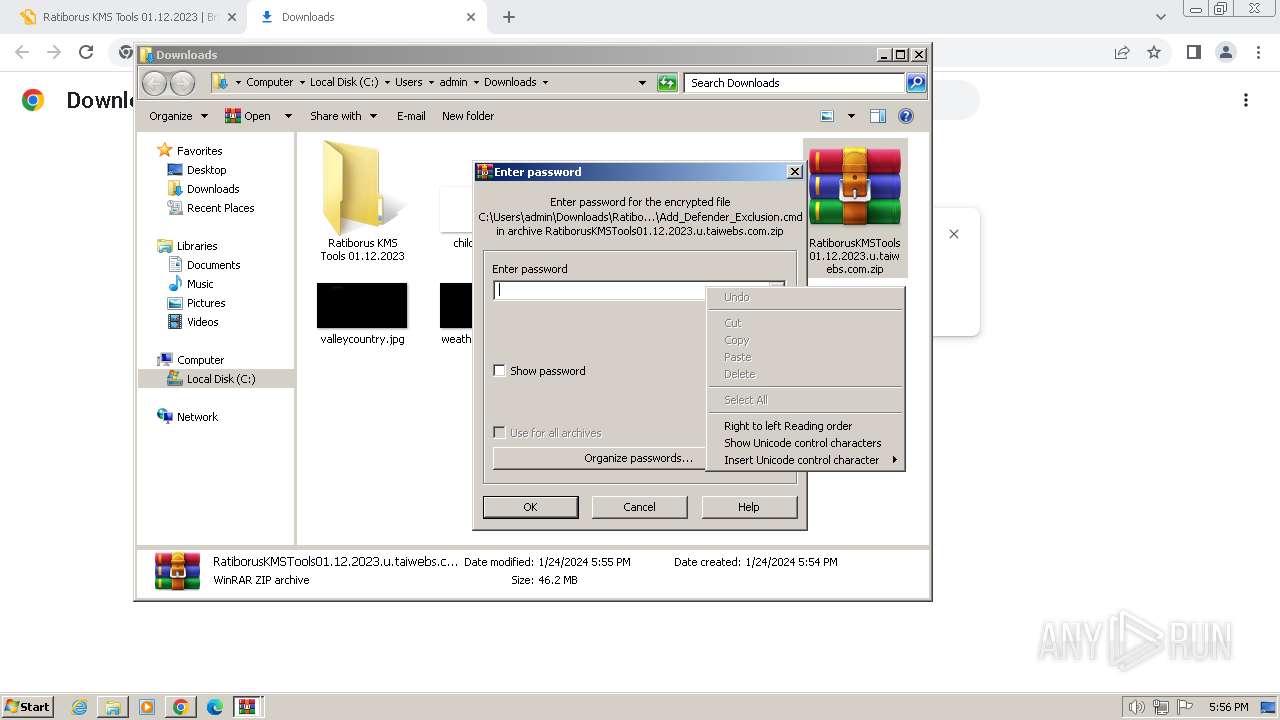Open the volume control in system tray
This screenshot has height=720, width=1280.
click(x=1137, y=707)
